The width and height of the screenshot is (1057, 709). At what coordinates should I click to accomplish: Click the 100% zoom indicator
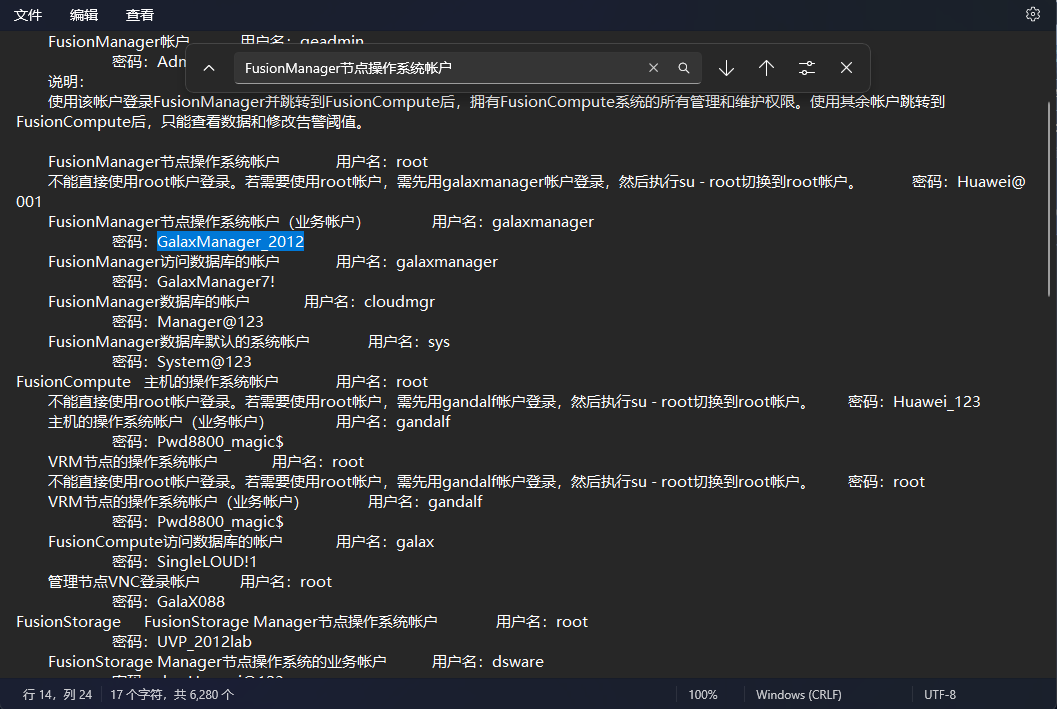[x=703, y=694]
